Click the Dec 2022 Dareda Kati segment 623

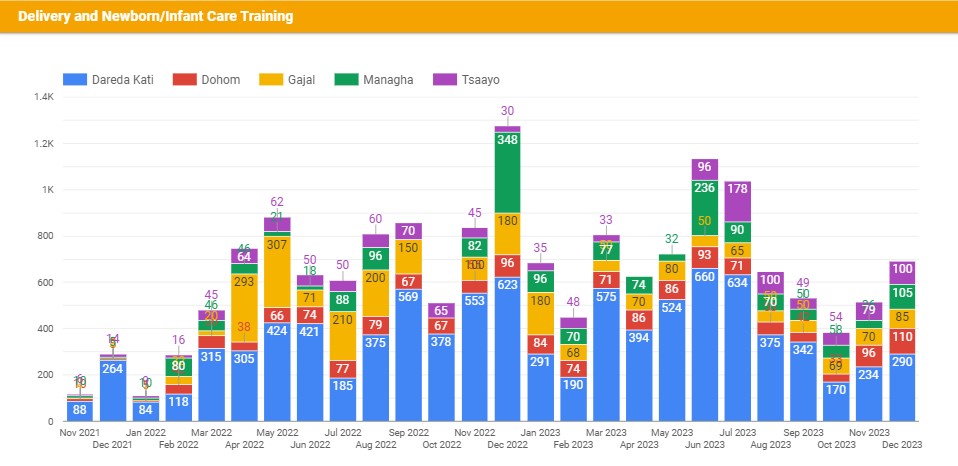point(508,349)
